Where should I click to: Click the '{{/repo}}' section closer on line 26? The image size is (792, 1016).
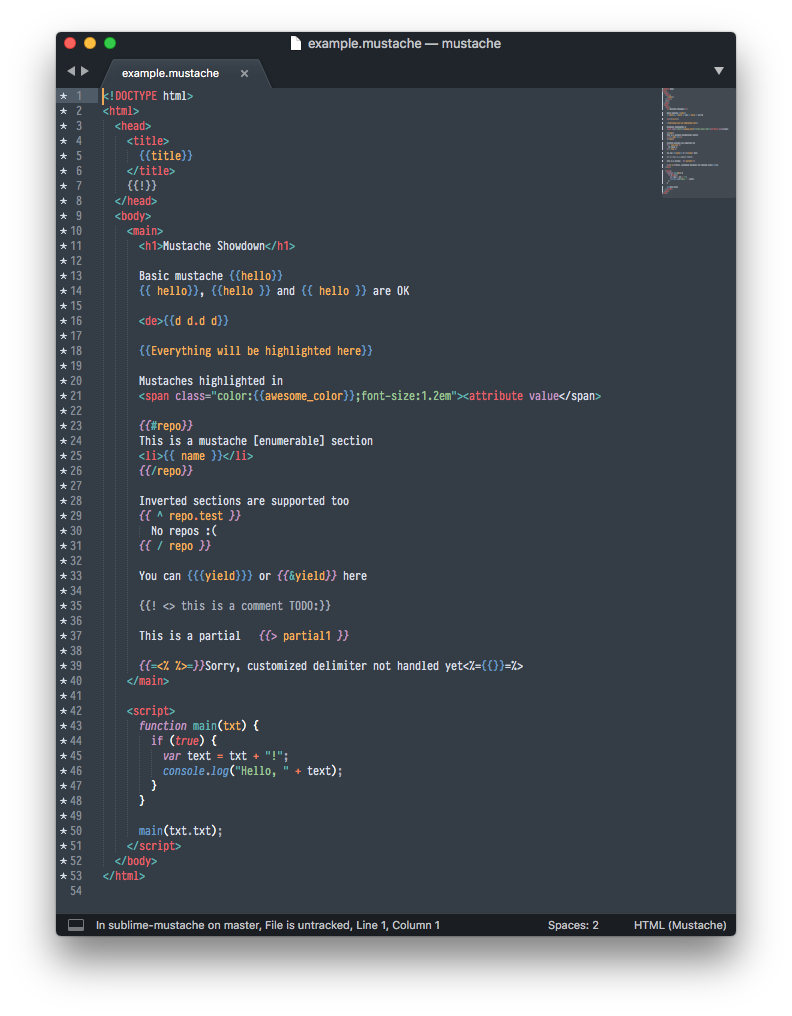(x=166, y=471)
